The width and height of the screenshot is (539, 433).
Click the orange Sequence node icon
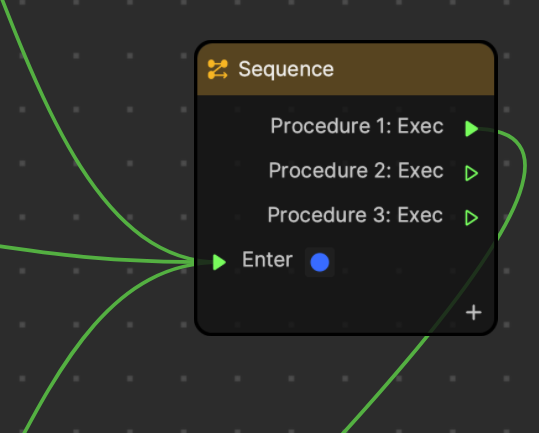pos(218,69)
